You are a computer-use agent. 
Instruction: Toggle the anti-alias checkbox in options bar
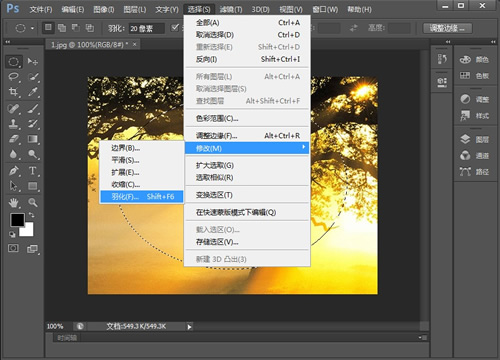pos(175,28)
